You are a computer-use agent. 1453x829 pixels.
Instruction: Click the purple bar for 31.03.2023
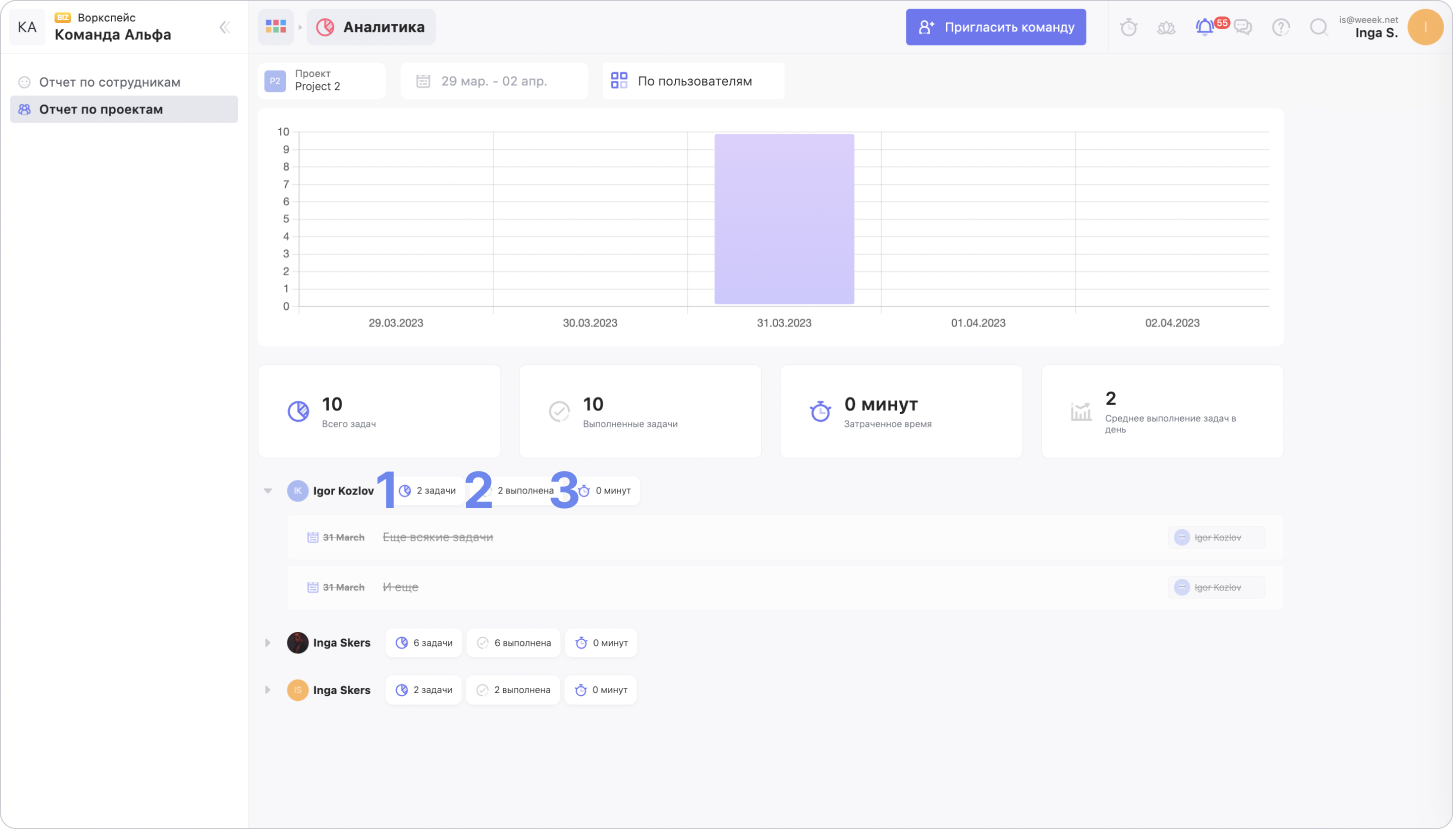click(x=784, y=219)
